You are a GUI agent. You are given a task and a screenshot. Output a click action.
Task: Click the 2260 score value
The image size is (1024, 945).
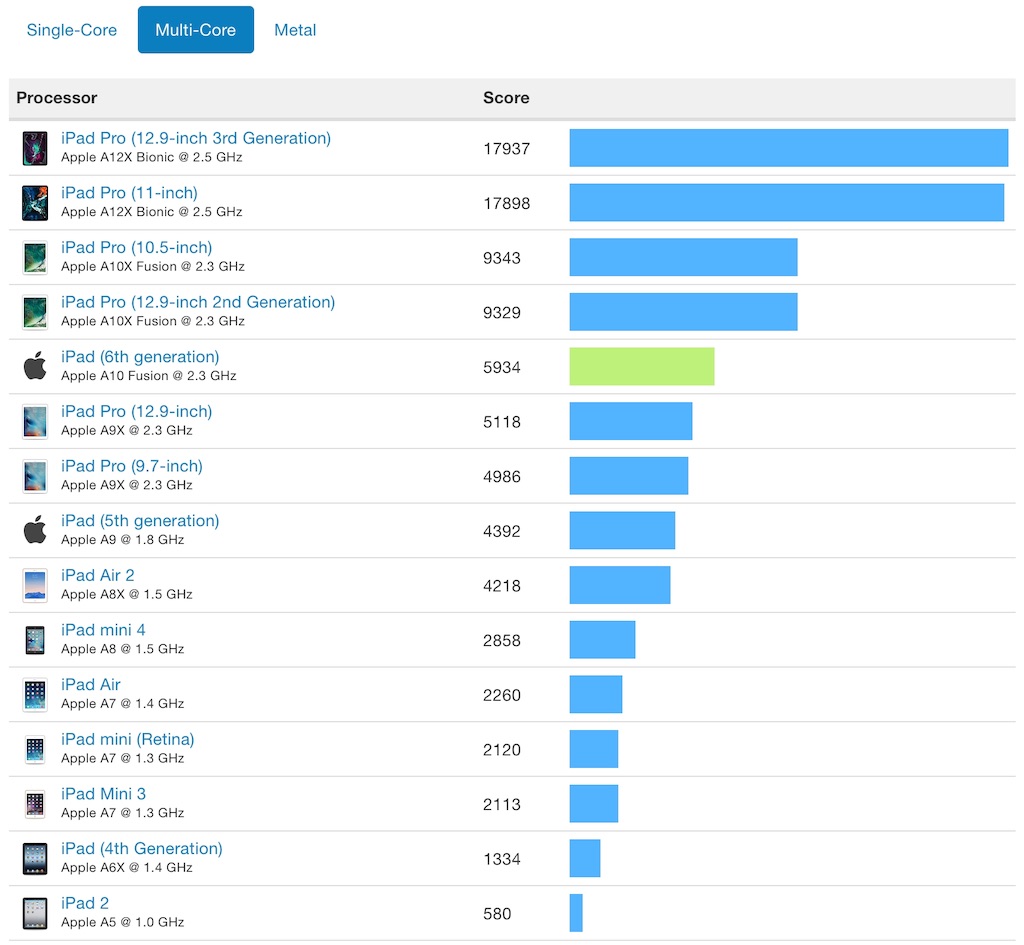pyautogui.click(x=502, y=696)
